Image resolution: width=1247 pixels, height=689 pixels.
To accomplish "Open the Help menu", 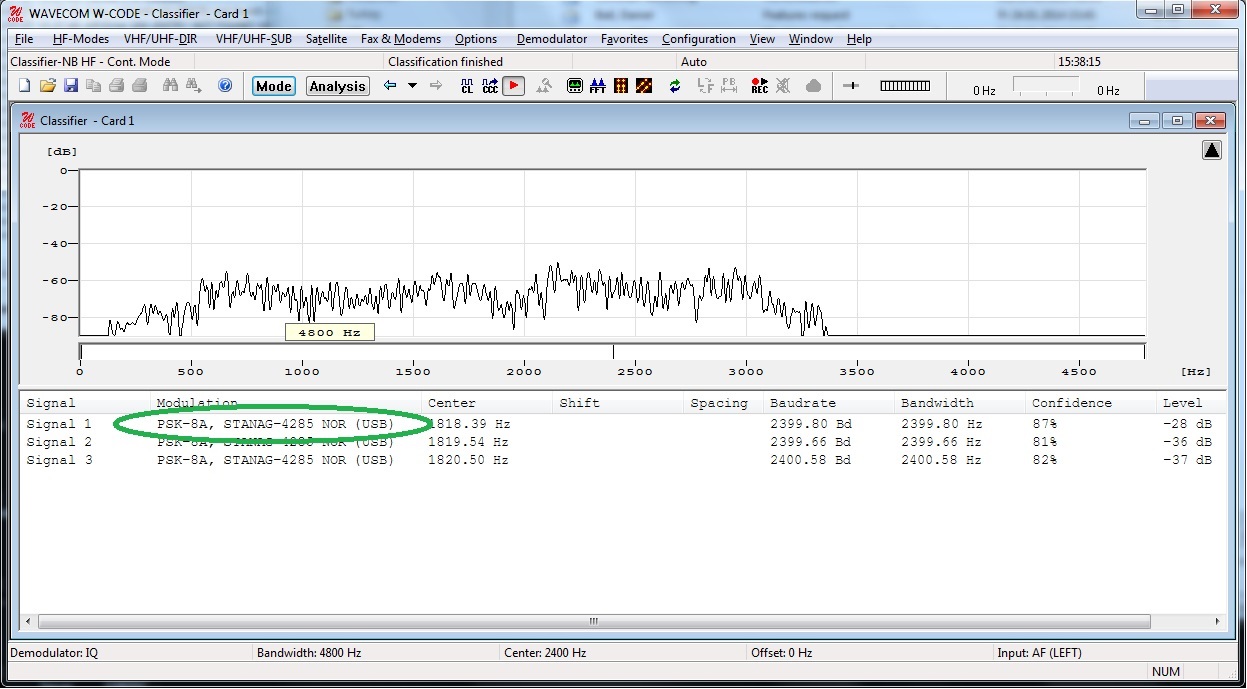I will pos(859,39).
